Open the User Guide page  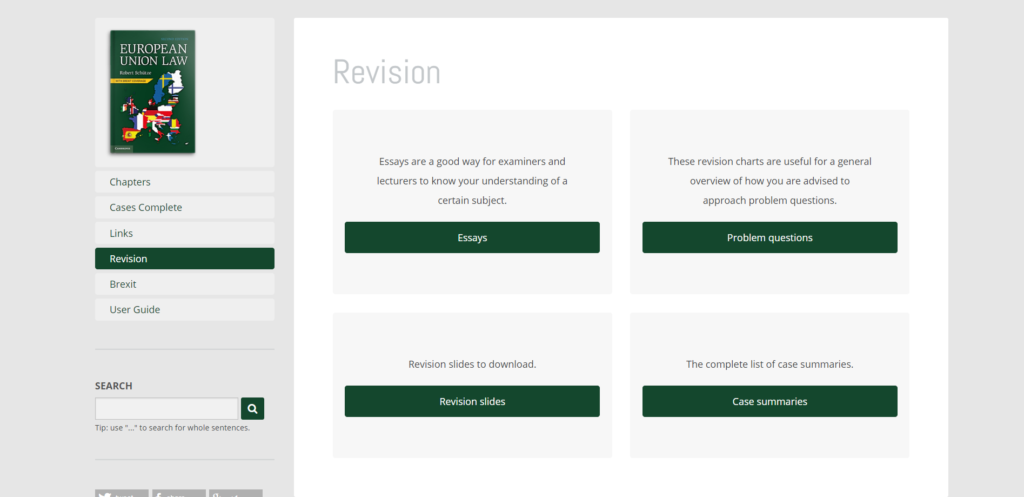coord(184,310)
